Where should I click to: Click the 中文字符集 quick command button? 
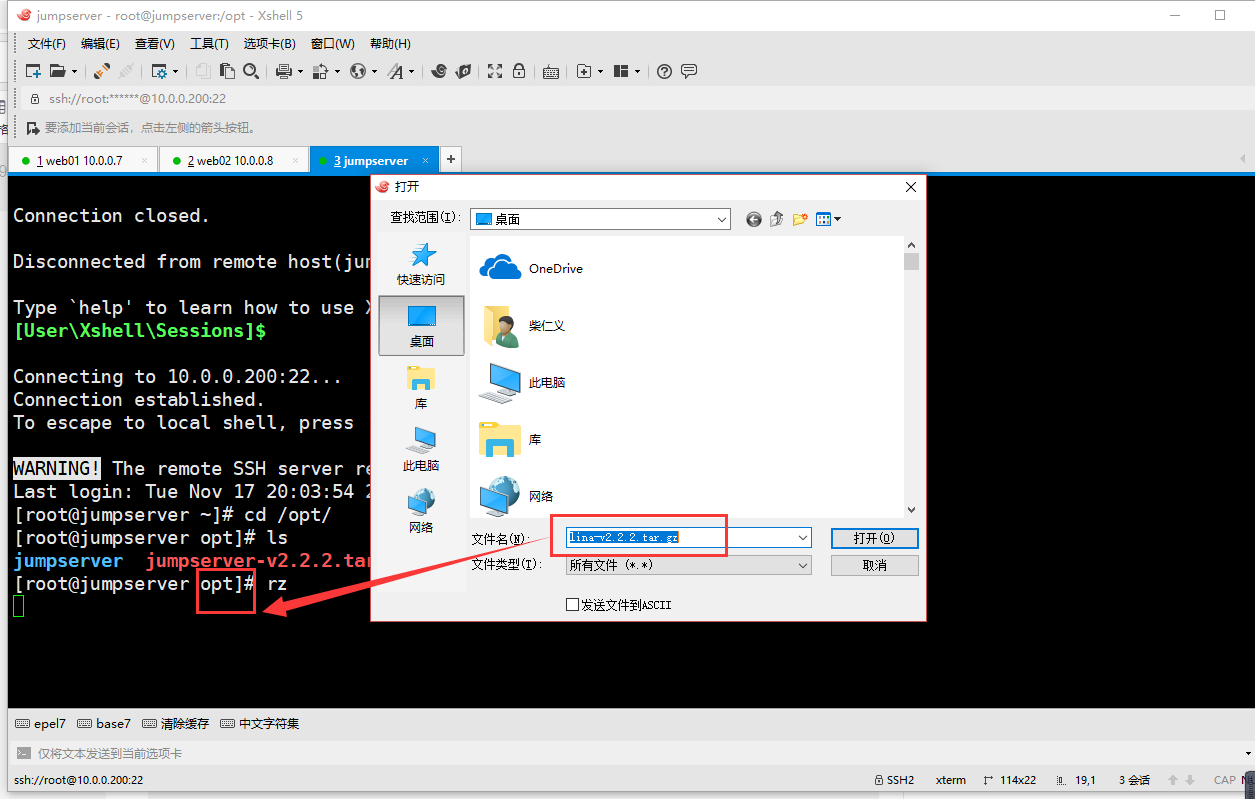click(x=259, y=723)
